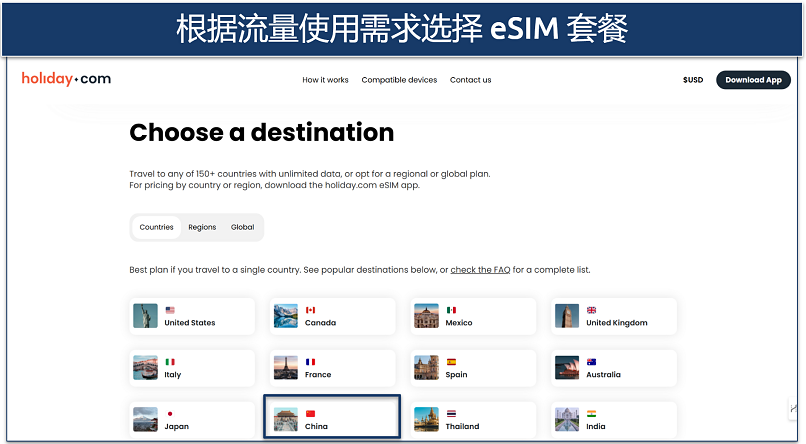Click the Forbidden City thumbnail for China

286,420
